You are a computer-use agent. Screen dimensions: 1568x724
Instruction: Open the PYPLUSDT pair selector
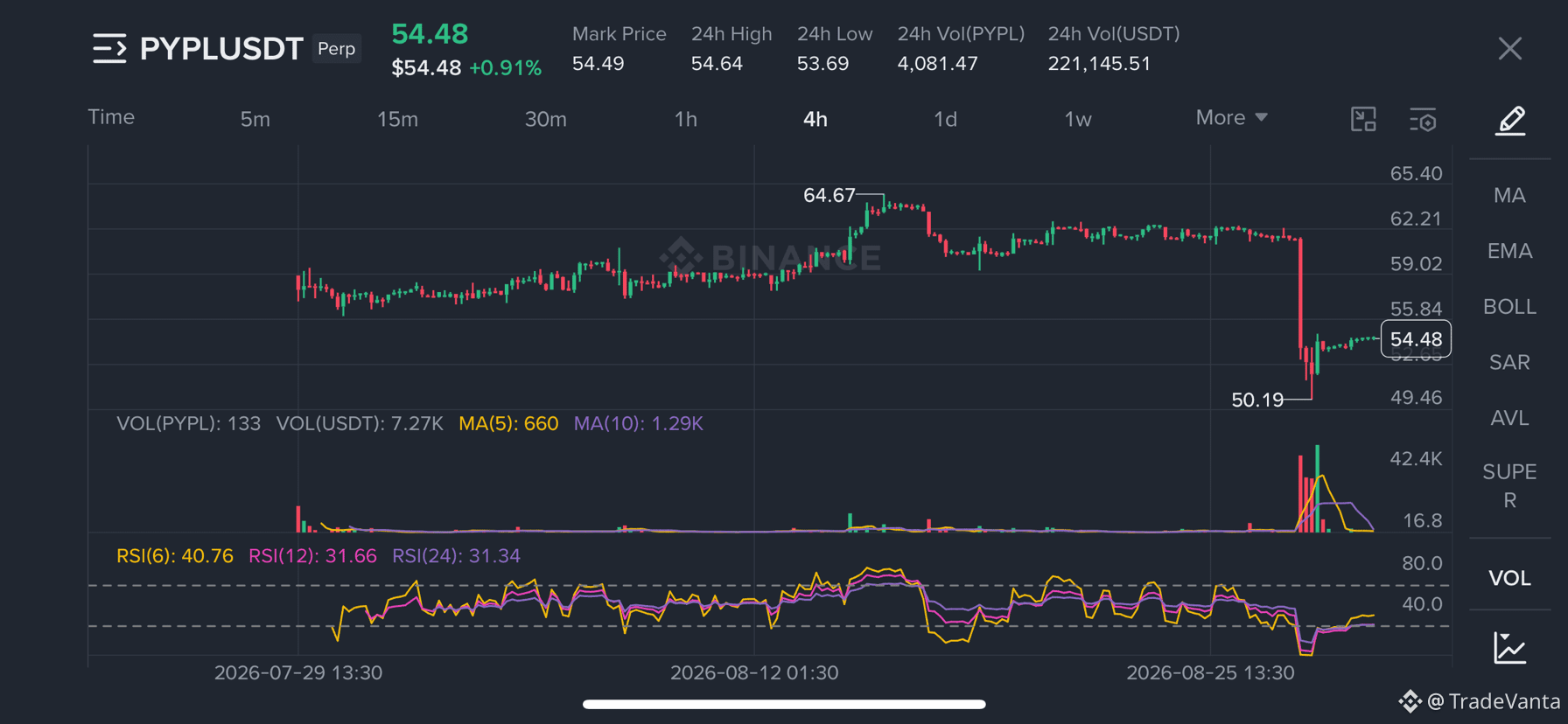221,49
